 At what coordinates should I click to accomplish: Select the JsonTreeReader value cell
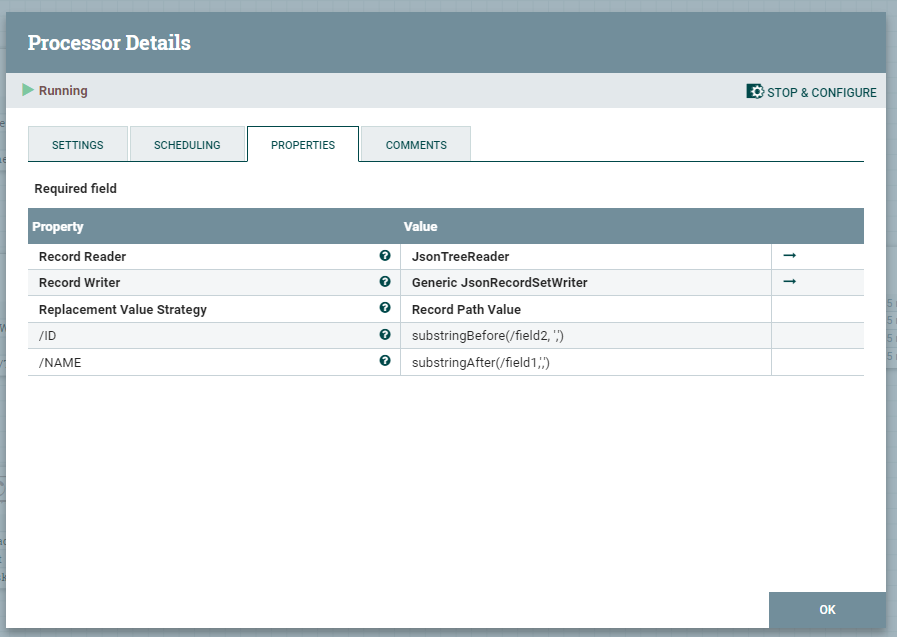point(586,257)
